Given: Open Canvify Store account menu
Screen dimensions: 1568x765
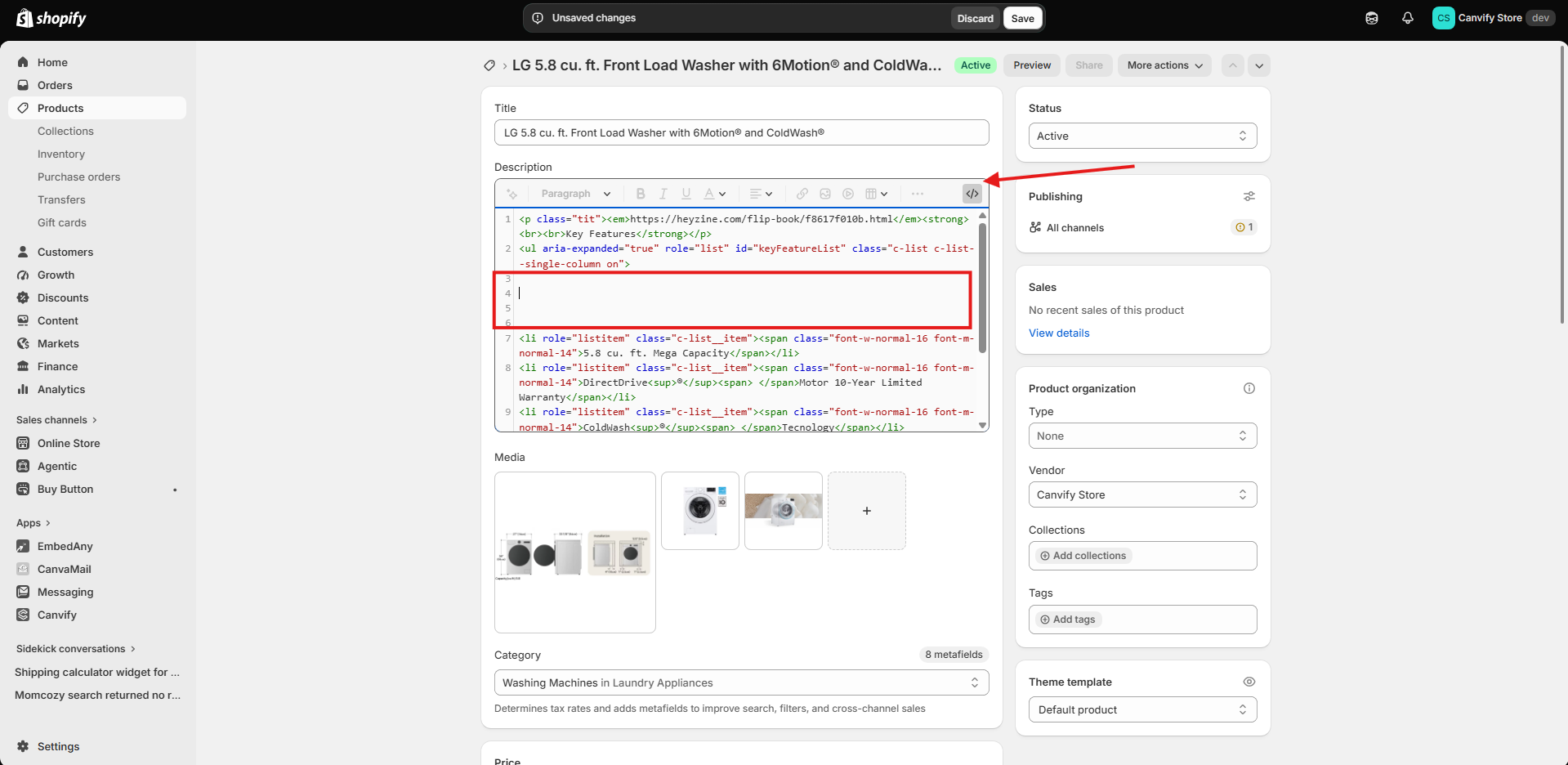Looking at the screenshot, I should pos(1494,18).
